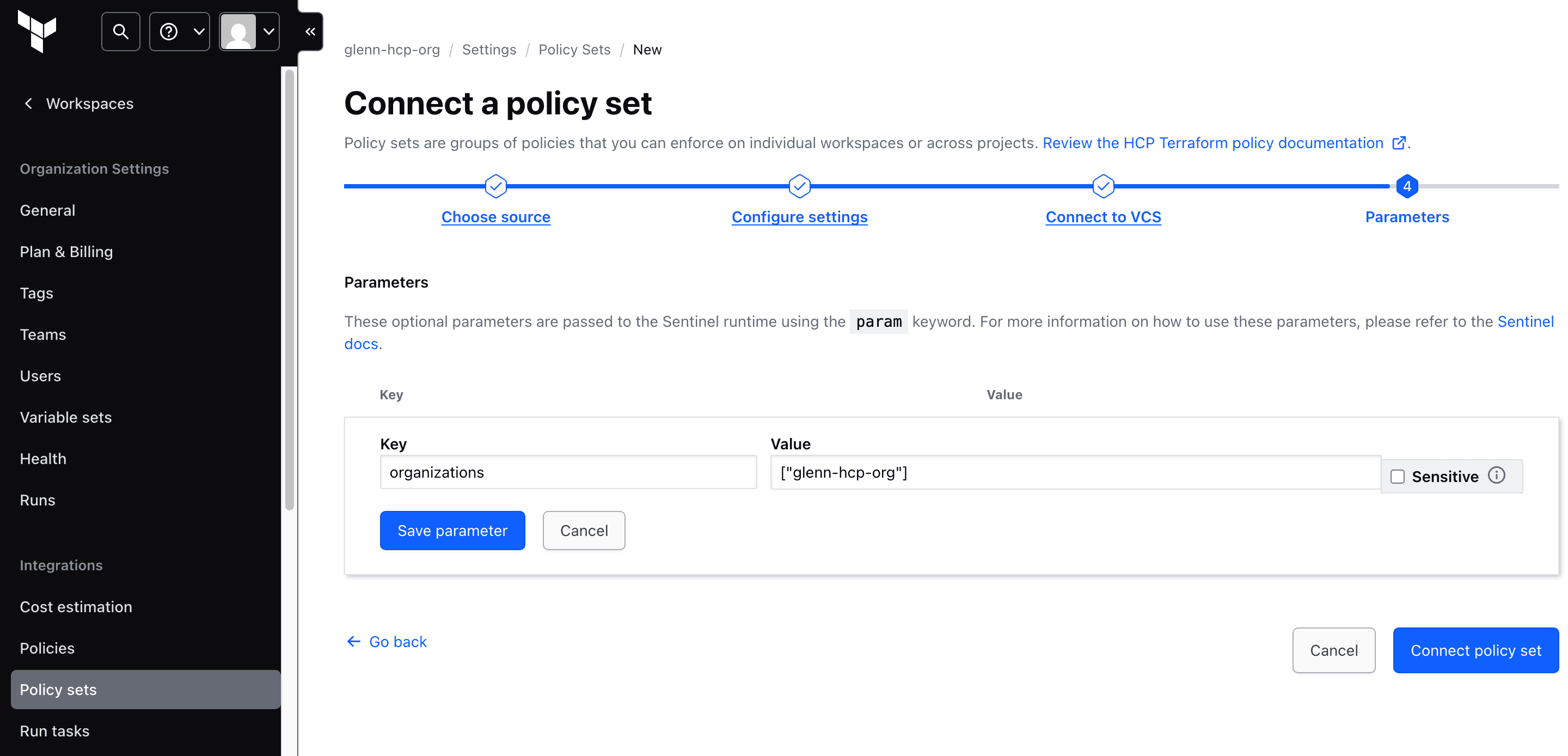
Task: Click the Terraform logo icon
Action: point(37,31)
